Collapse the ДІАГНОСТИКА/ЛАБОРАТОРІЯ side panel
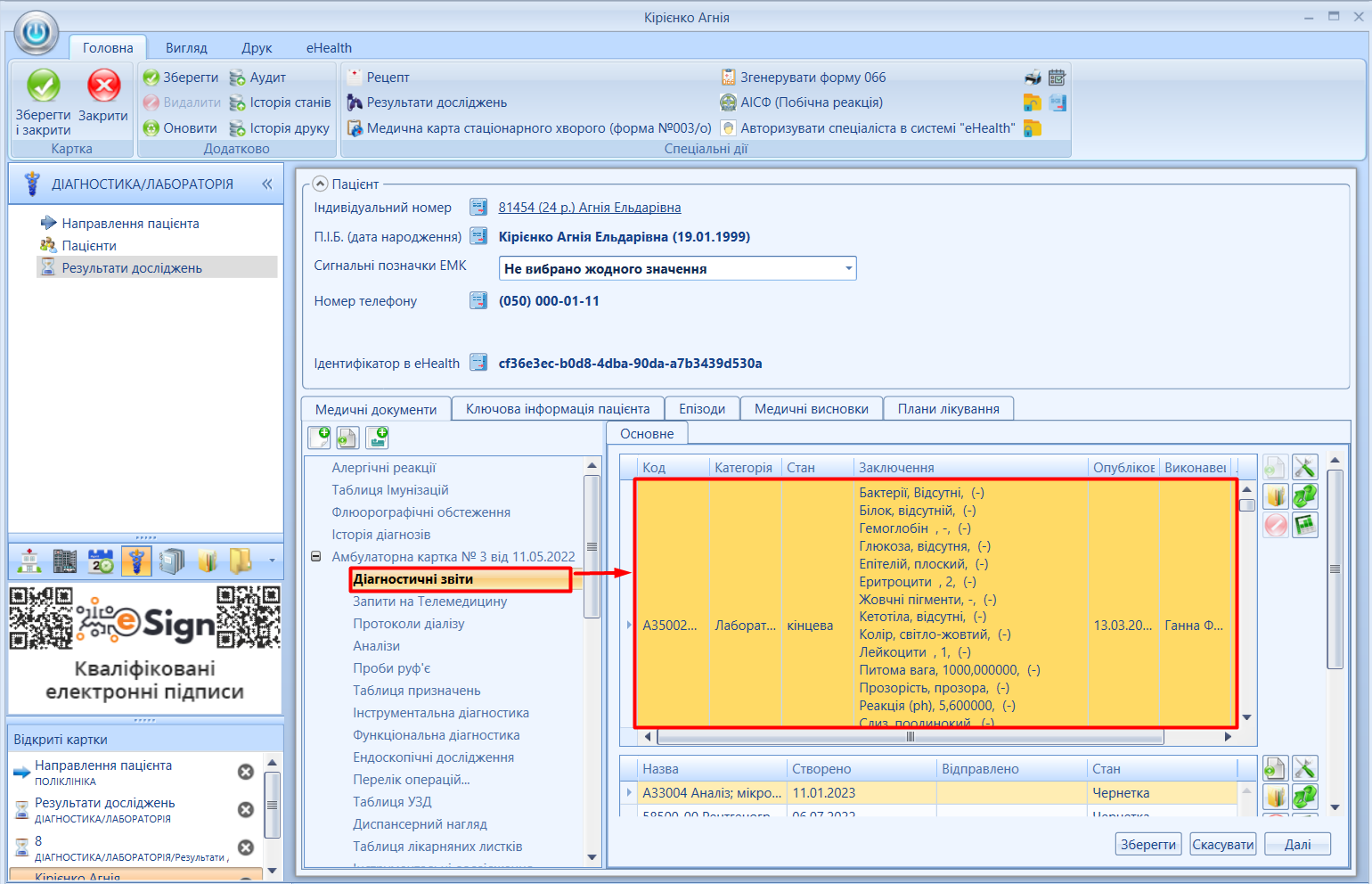1372x884 pixels. [266, 184]
